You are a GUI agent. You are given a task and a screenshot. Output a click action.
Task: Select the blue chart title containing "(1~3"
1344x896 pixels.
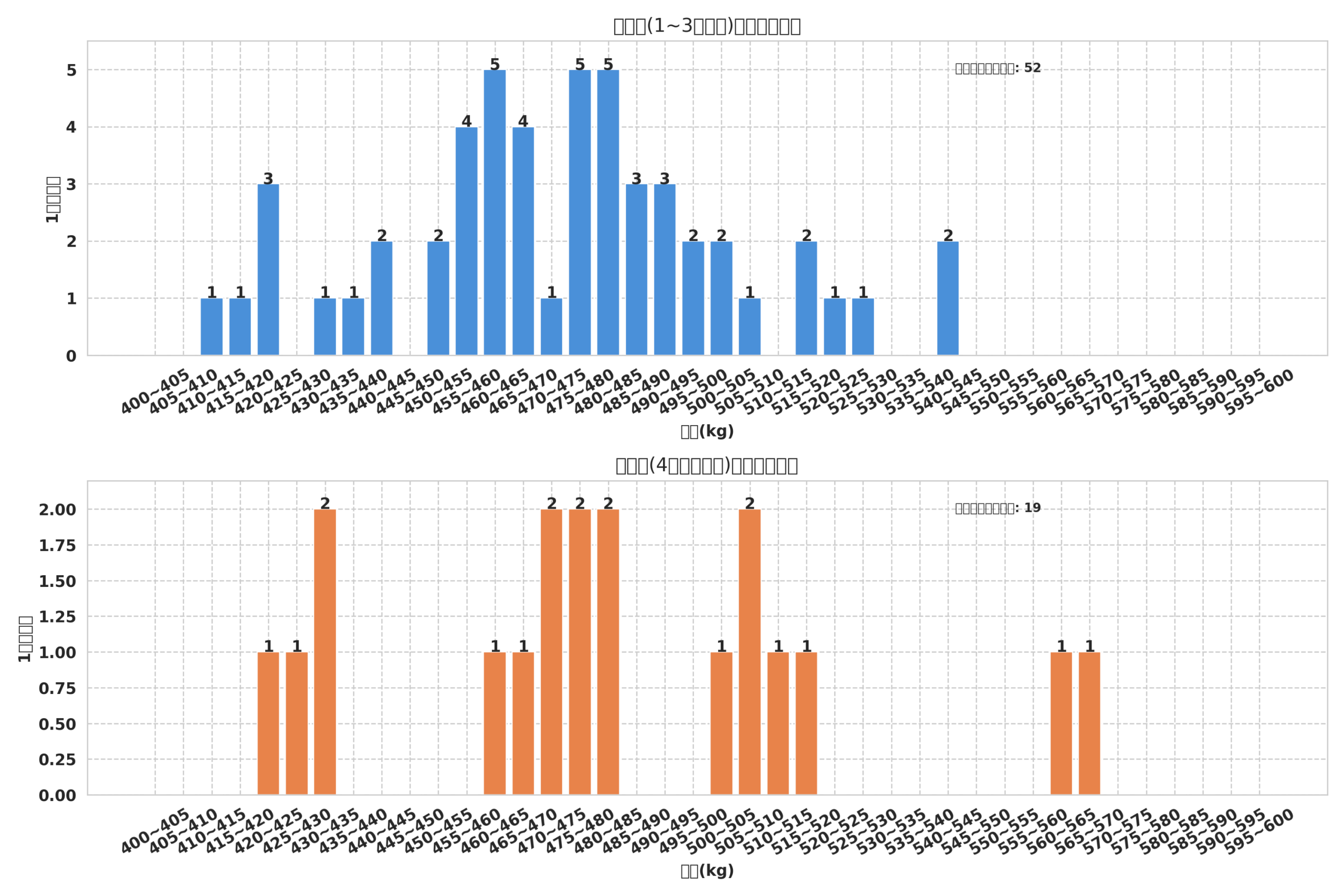pyautogui.click(x=707, y=26)
